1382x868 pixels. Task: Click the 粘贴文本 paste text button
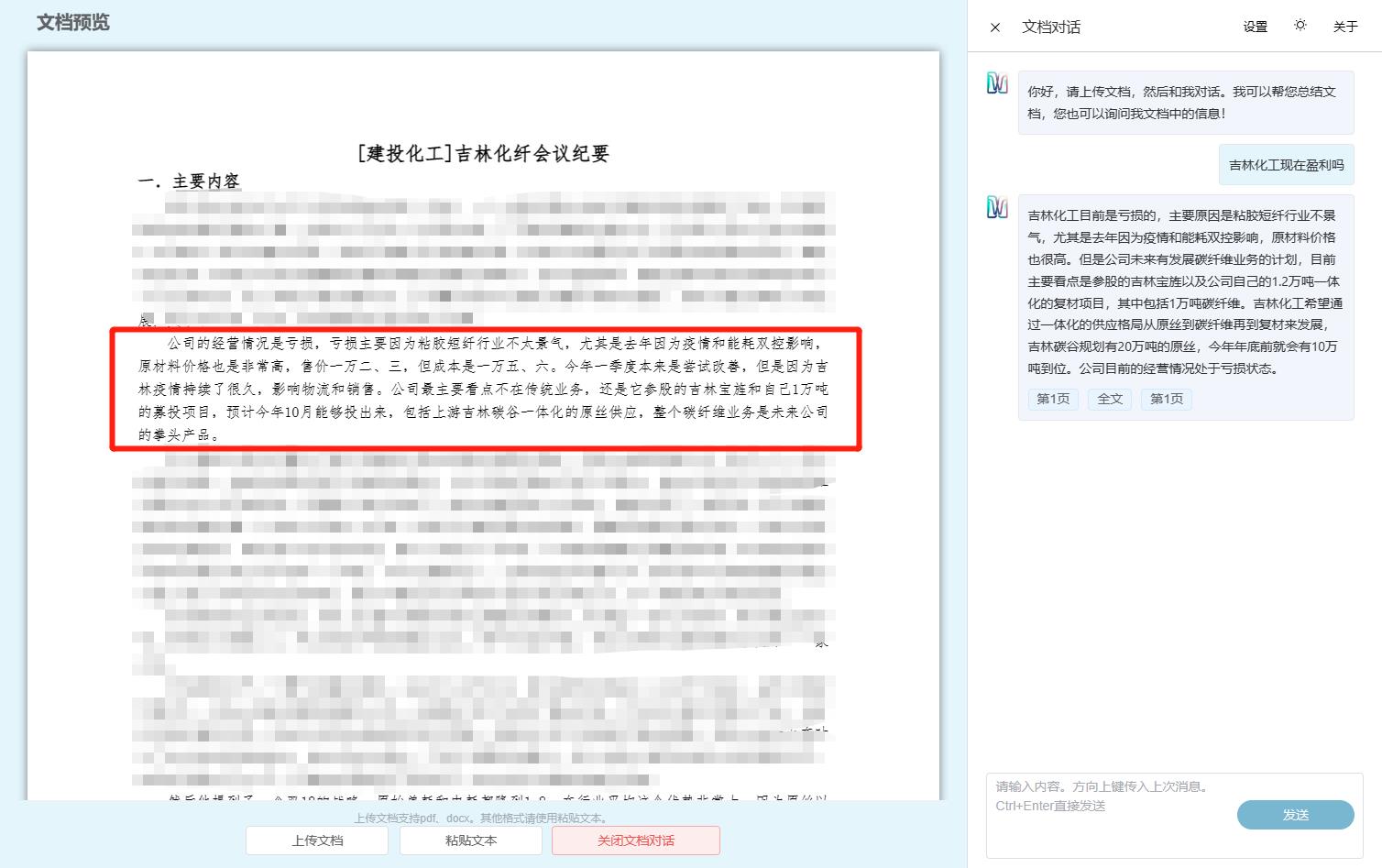471,841
